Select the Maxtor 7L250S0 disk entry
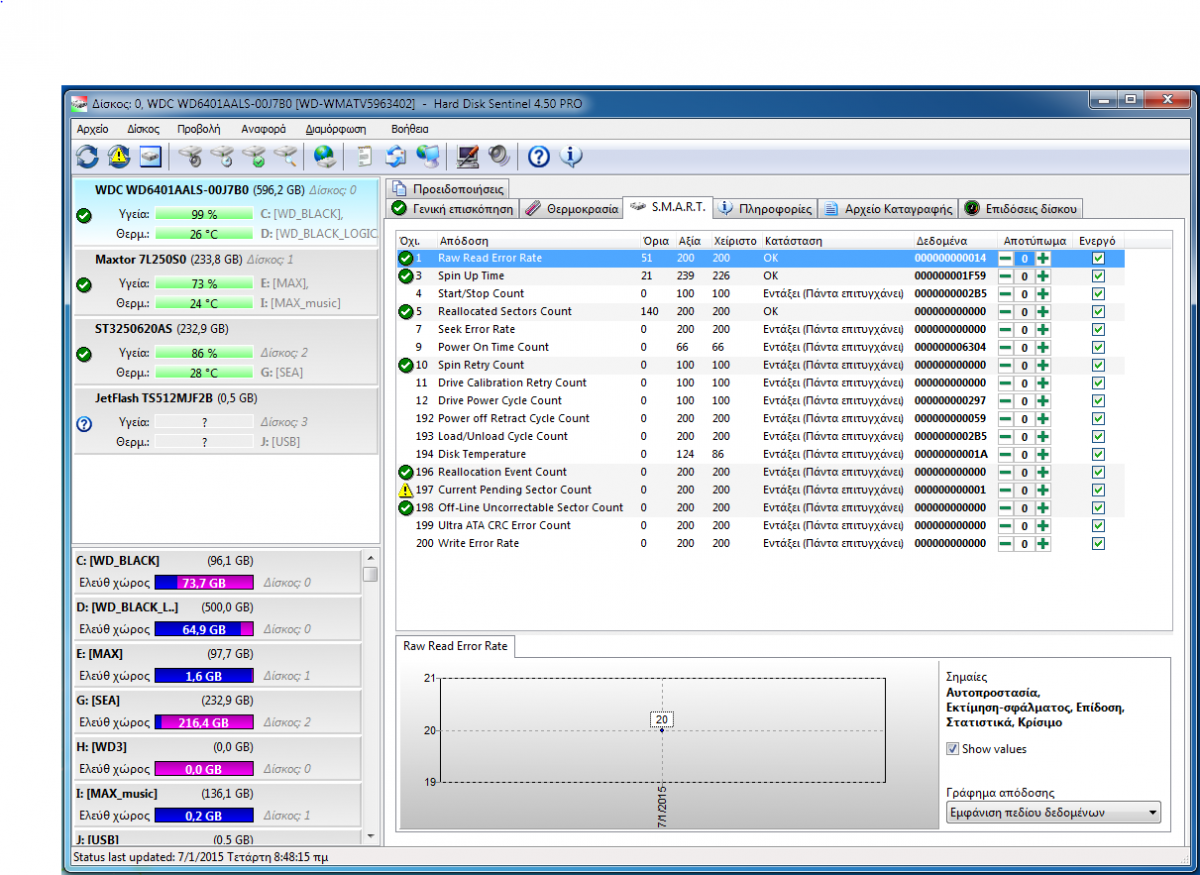This screenshot has width=1200, height=875. (x=227, y=283)
